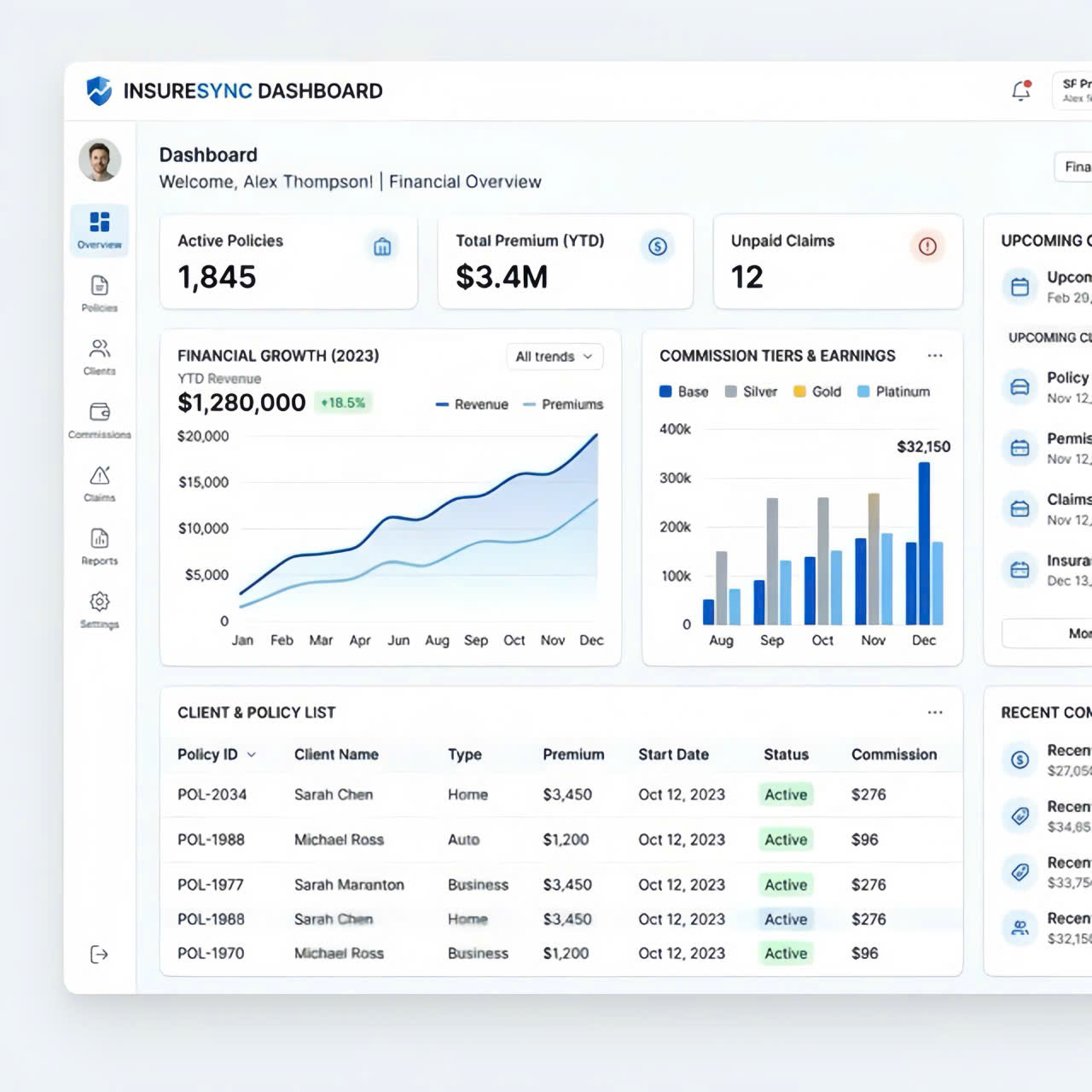The height and width of the screenshot is (1092, 1092).
Task: Expand the All trends dropdown
Action: [554, 357]
